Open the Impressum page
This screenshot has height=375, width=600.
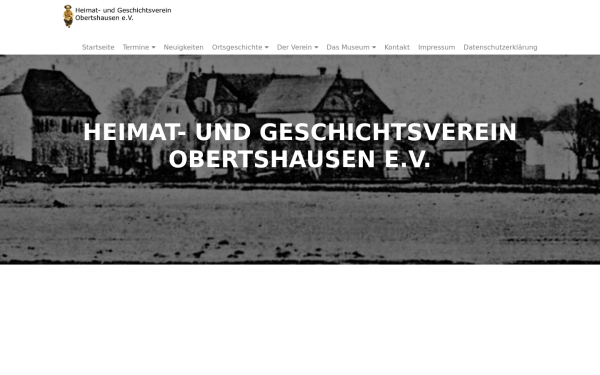click(437, 47)
